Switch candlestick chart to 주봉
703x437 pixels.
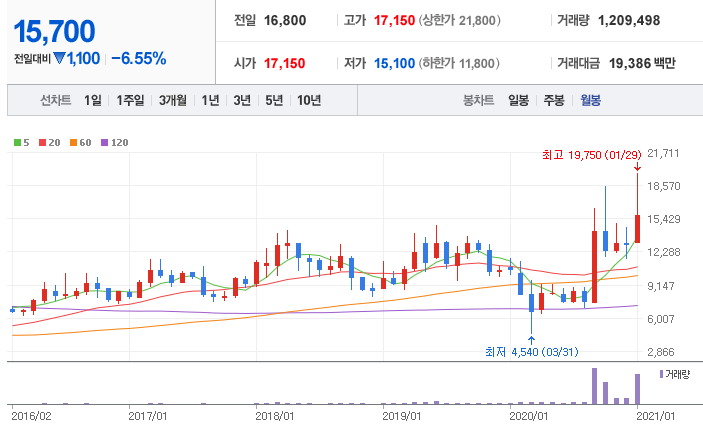(x=554, y=100)
